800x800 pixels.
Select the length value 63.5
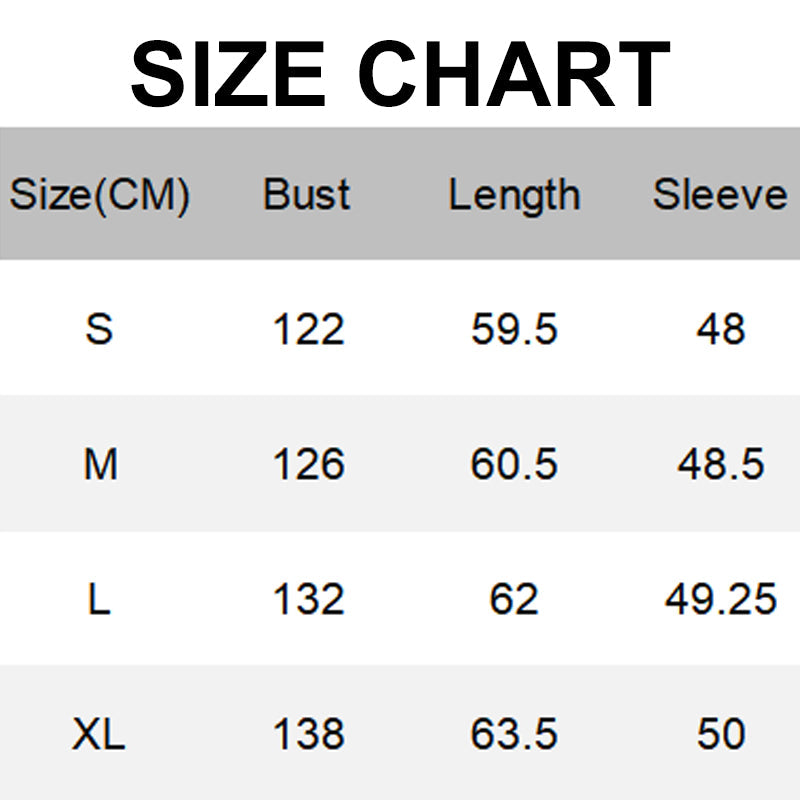pyautogui.click(x=514, y=735)
